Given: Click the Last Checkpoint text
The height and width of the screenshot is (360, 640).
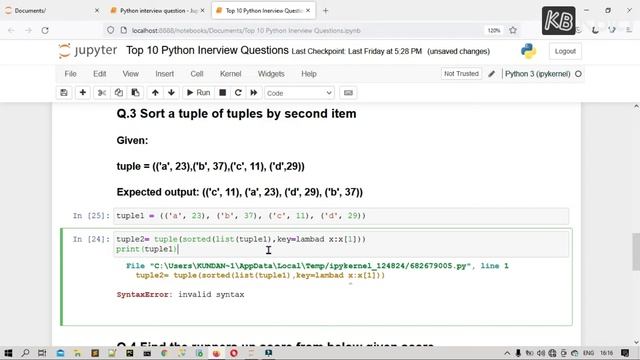Looking at the screenshot, I should tap(356, 51).
